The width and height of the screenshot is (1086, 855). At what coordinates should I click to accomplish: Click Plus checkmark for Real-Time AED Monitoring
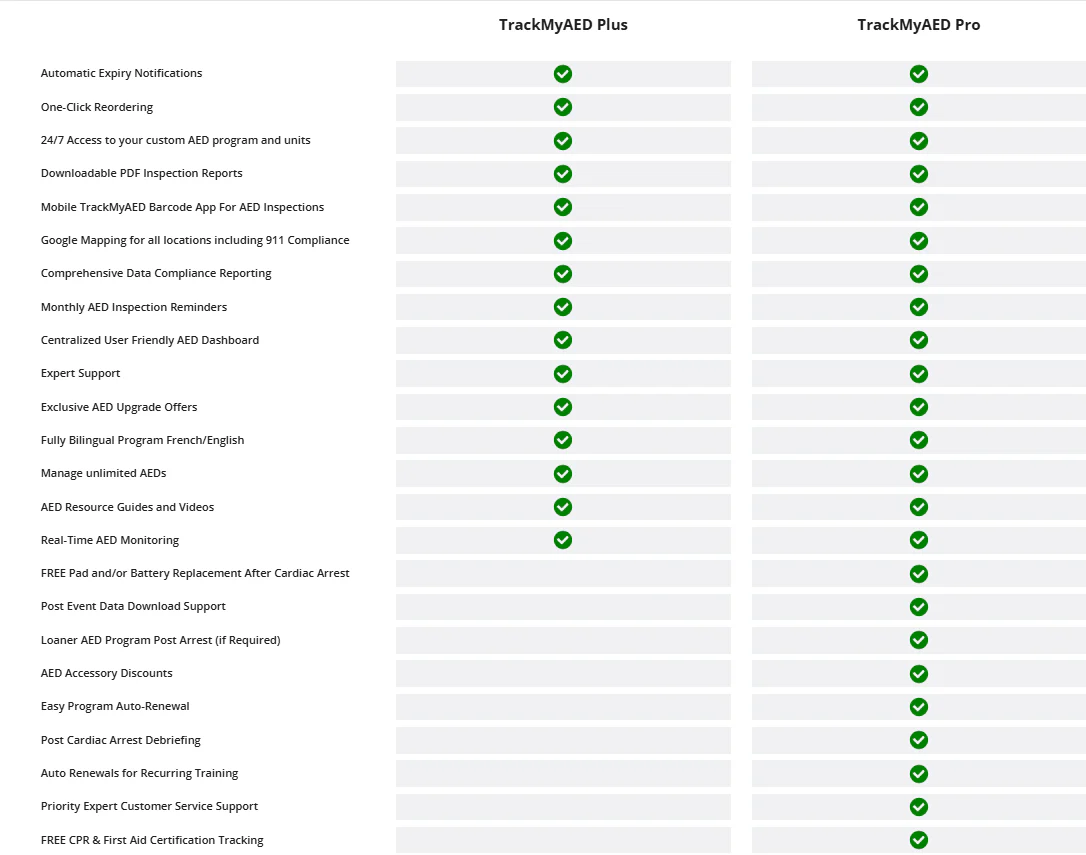(562, 540)
